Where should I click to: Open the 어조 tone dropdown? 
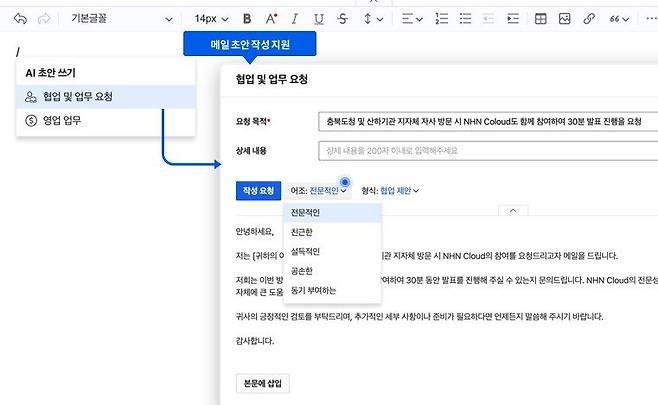click(319, 191)
